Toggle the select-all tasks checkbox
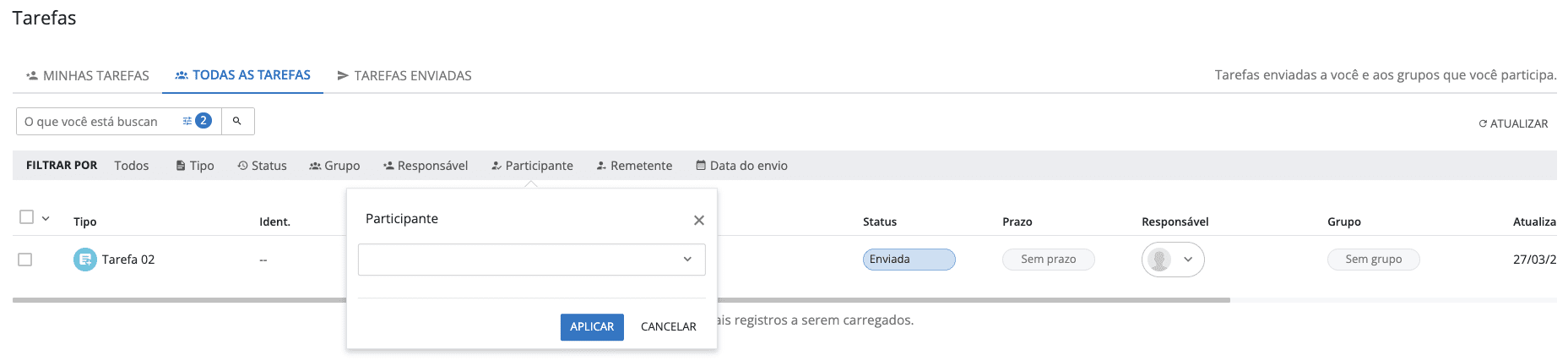 coord(26,217)
